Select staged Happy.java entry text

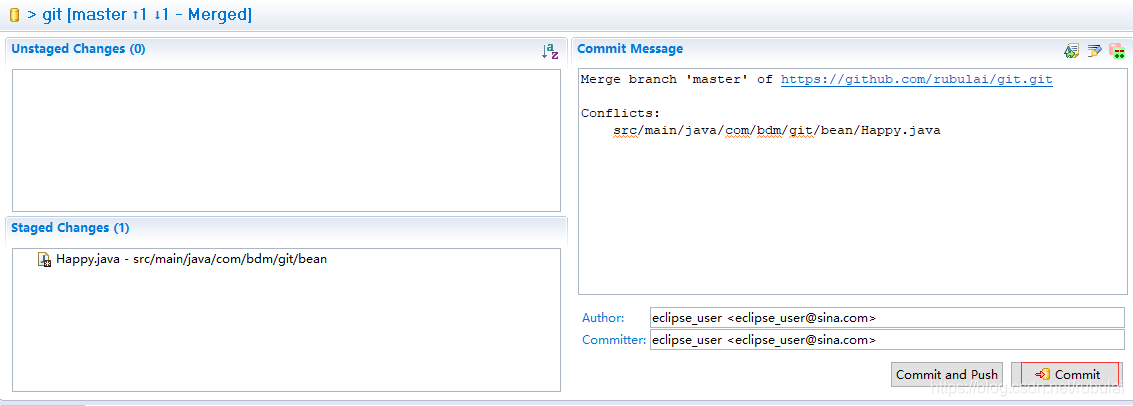pos(191,259)
